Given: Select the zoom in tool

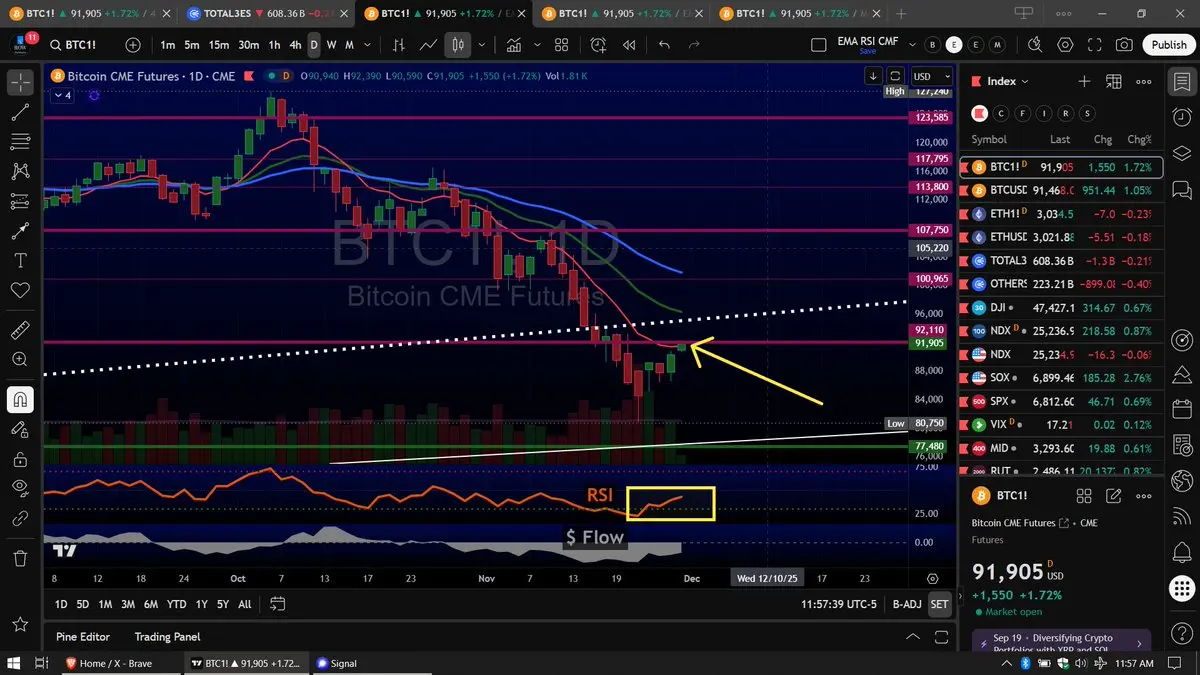Looking at the screenshot, I should click(x=20, y=359).
